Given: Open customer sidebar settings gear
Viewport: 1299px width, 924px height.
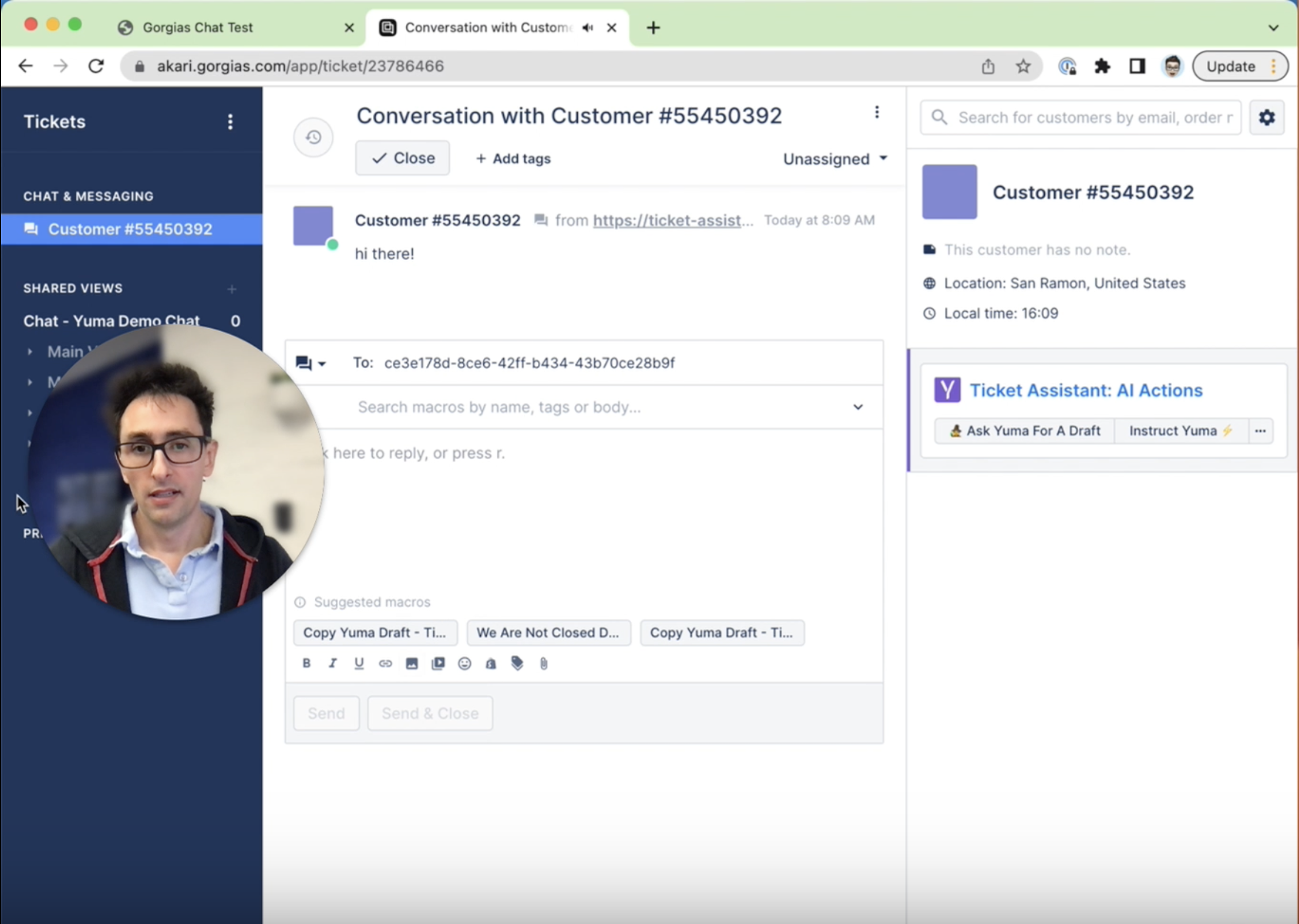Looking at the screenshot, I should point(1267,117).
